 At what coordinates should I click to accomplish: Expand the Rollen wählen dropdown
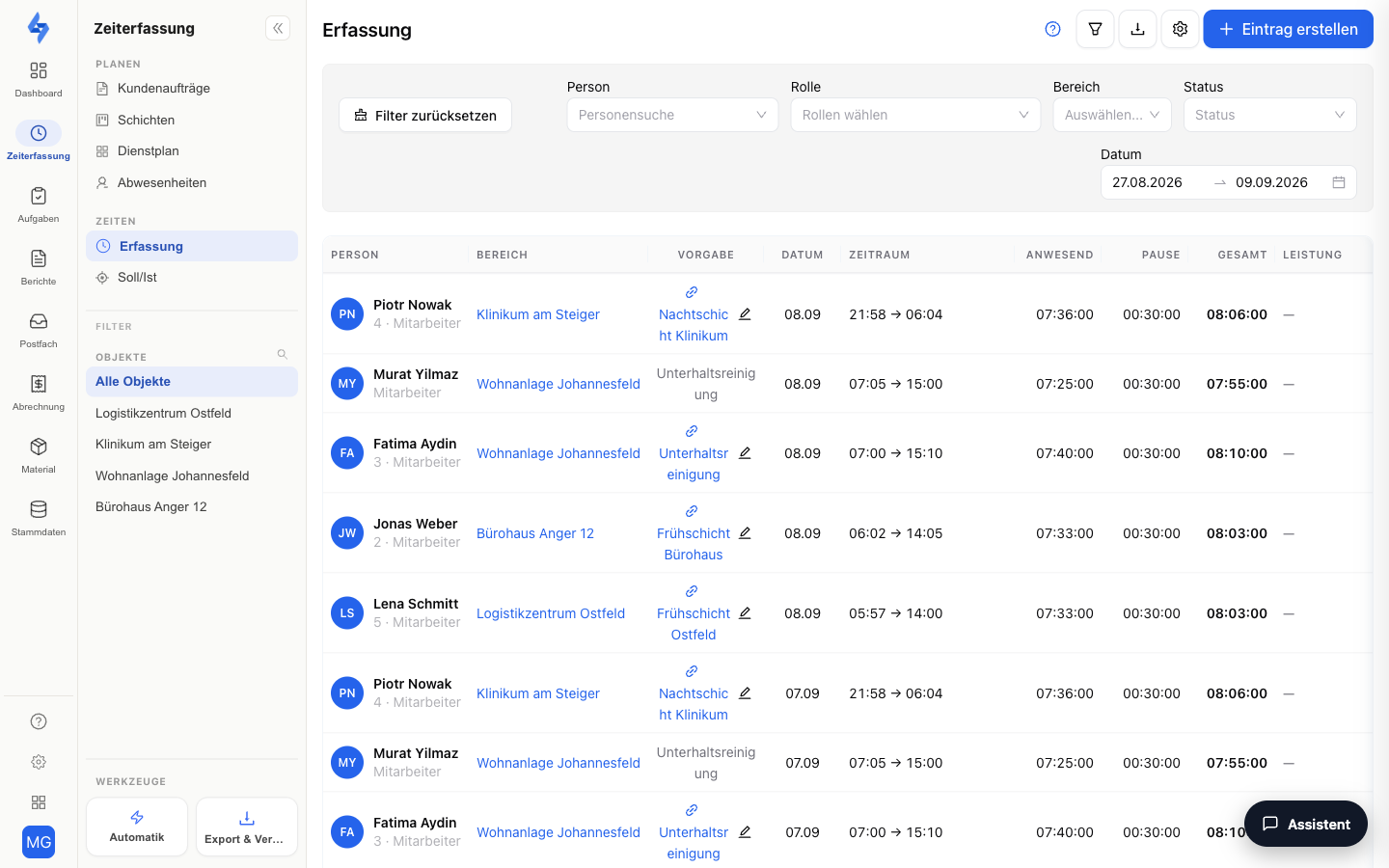coord(915,115)
